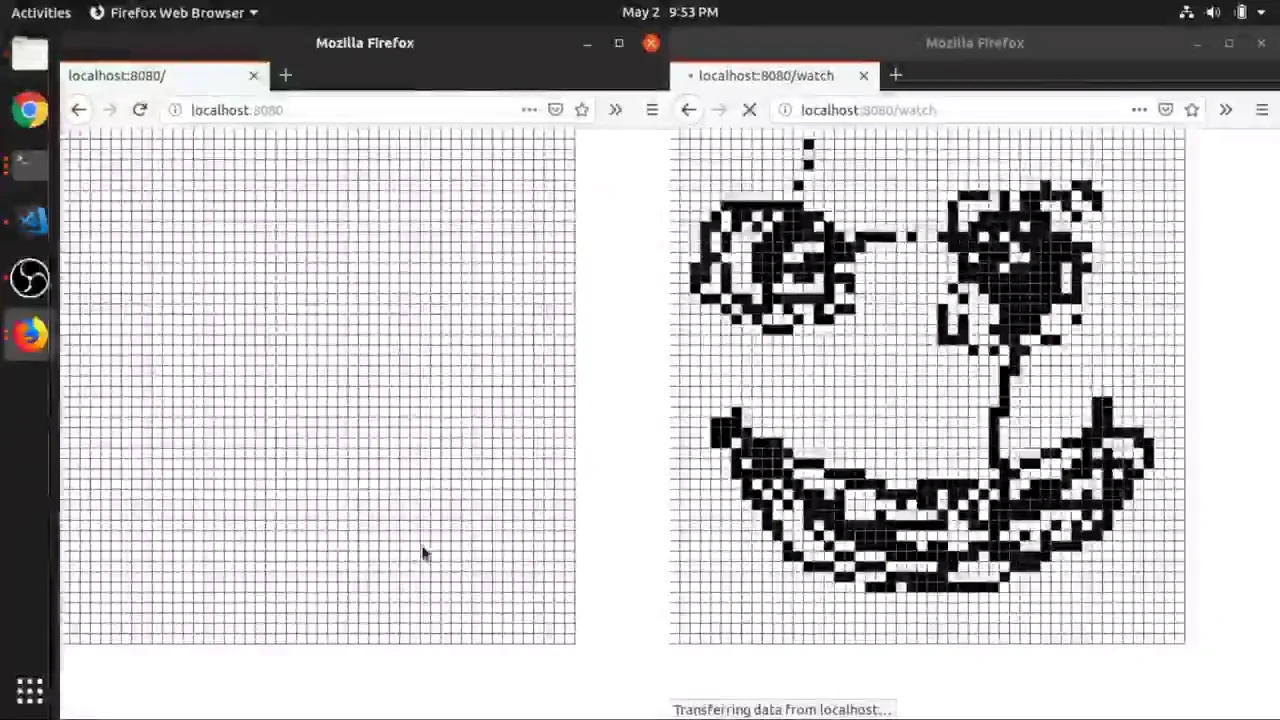Open Terminal from the dock

(30, 166)
